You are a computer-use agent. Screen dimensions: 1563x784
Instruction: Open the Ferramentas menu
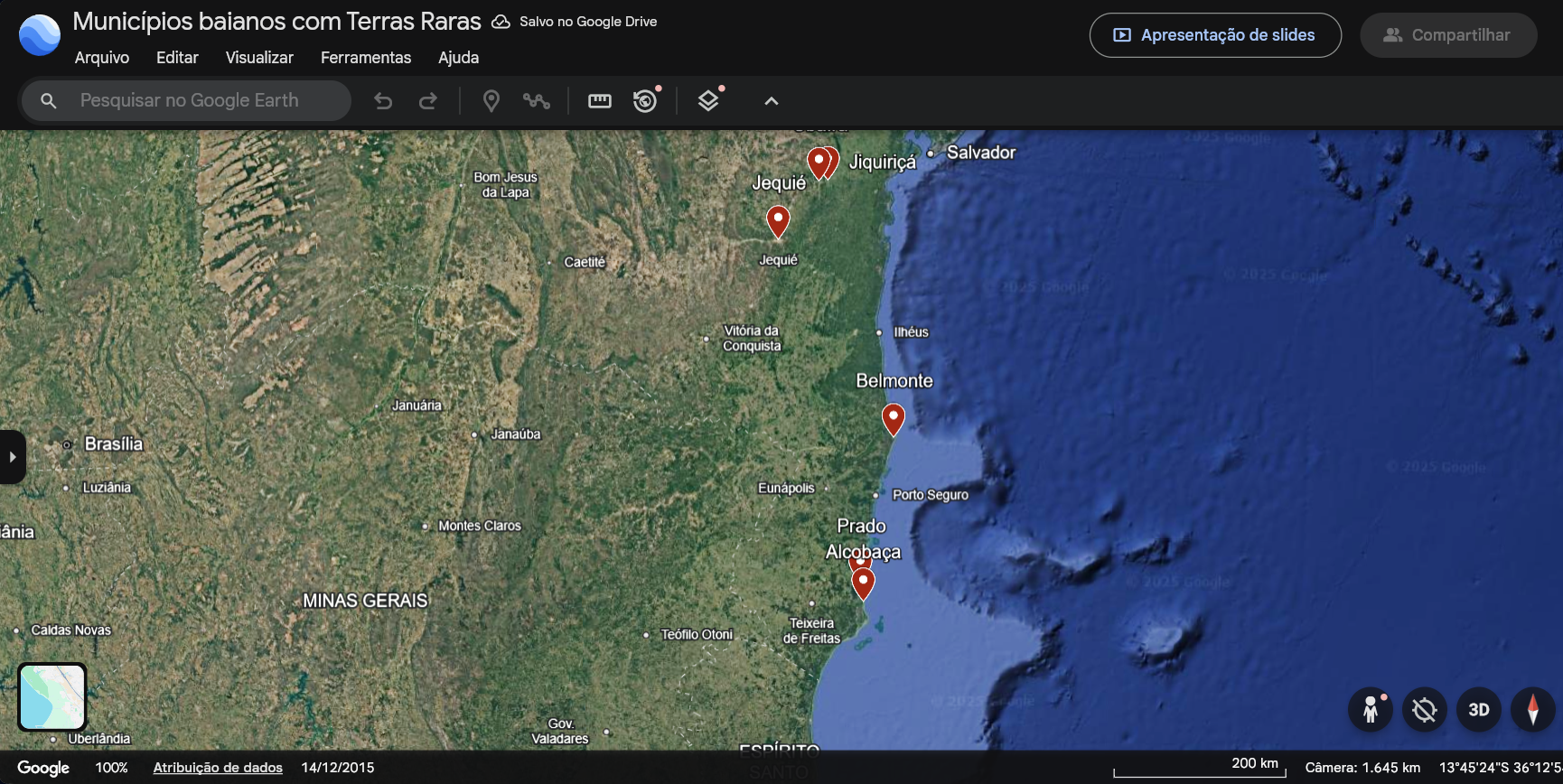pyautogui.click(x=366, y=58)
